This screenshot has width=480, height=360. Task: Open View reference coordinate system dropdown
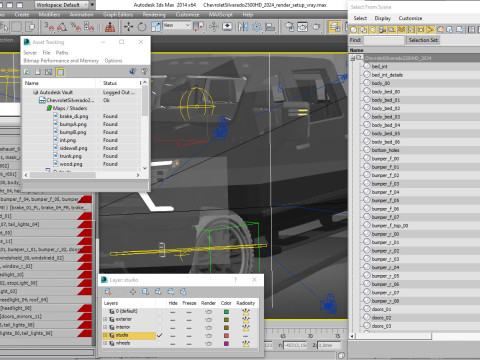click(x=177, y=25)
